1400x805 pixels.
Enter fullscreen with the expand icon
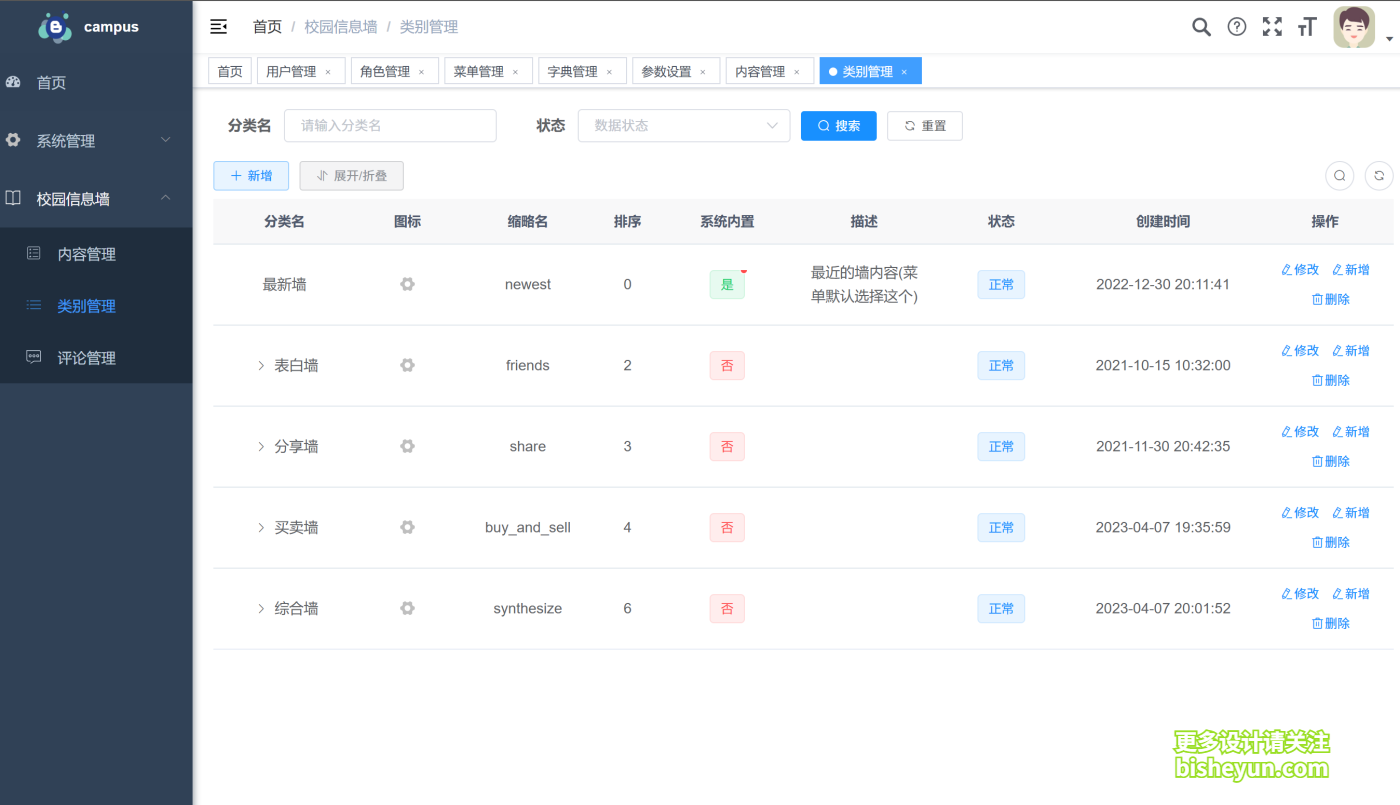1272,26
